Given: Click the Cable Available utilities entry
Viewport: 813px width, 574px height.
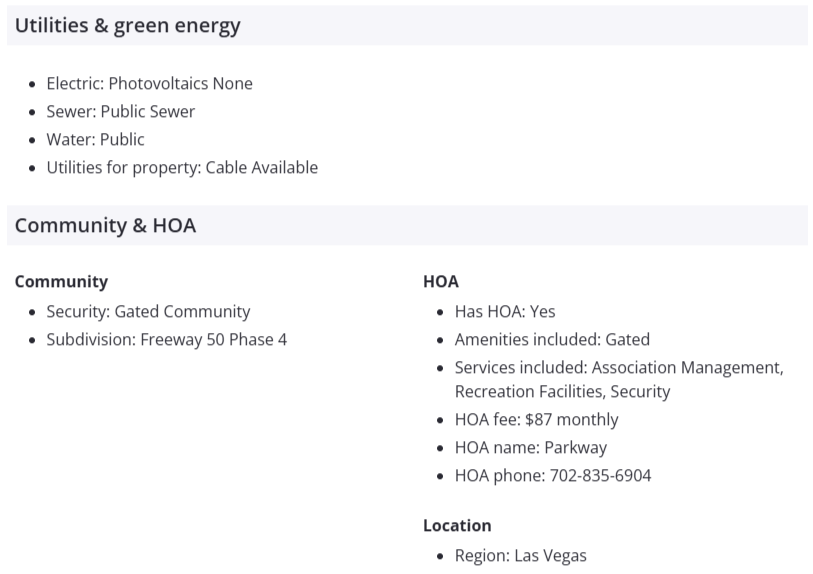Looking at the screenshot, I should [261, 168].
